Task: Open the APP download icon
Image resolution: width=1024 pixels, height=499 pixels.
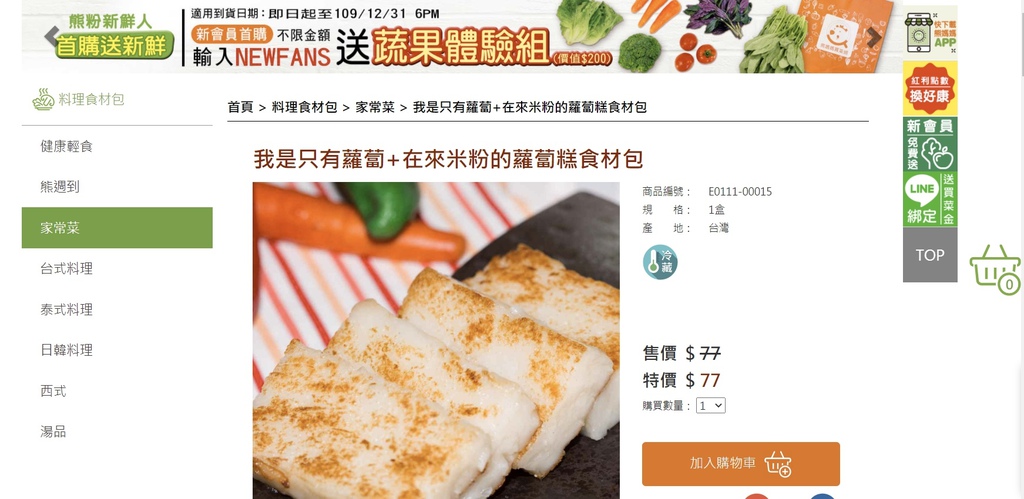Action: pos(930,32)
